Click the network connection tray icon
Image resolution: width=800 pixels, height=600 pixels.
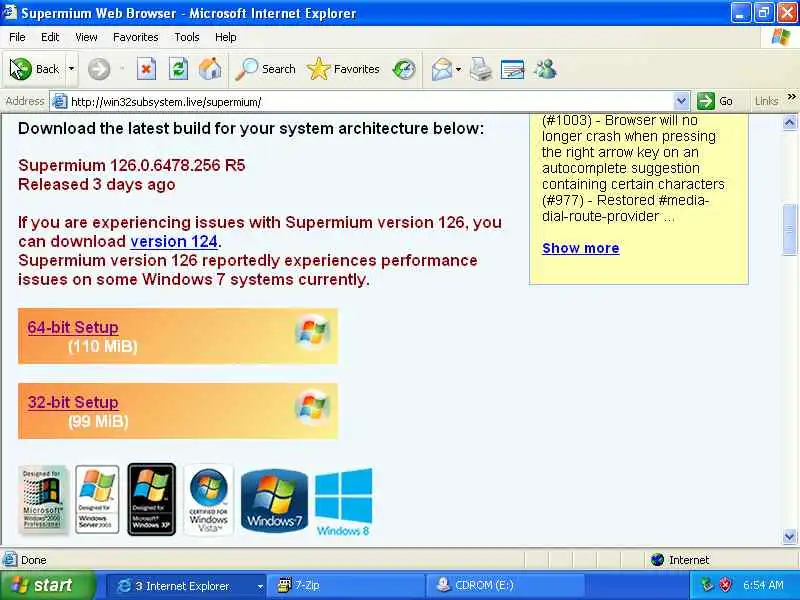pyautogui.click(x=707, y=585)
